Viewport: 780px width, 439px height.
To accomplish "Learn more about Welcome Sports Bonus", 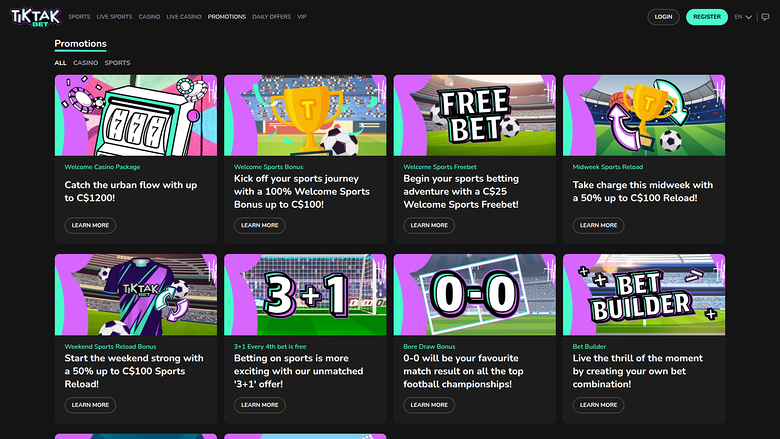I will click(x=259, y=225).
